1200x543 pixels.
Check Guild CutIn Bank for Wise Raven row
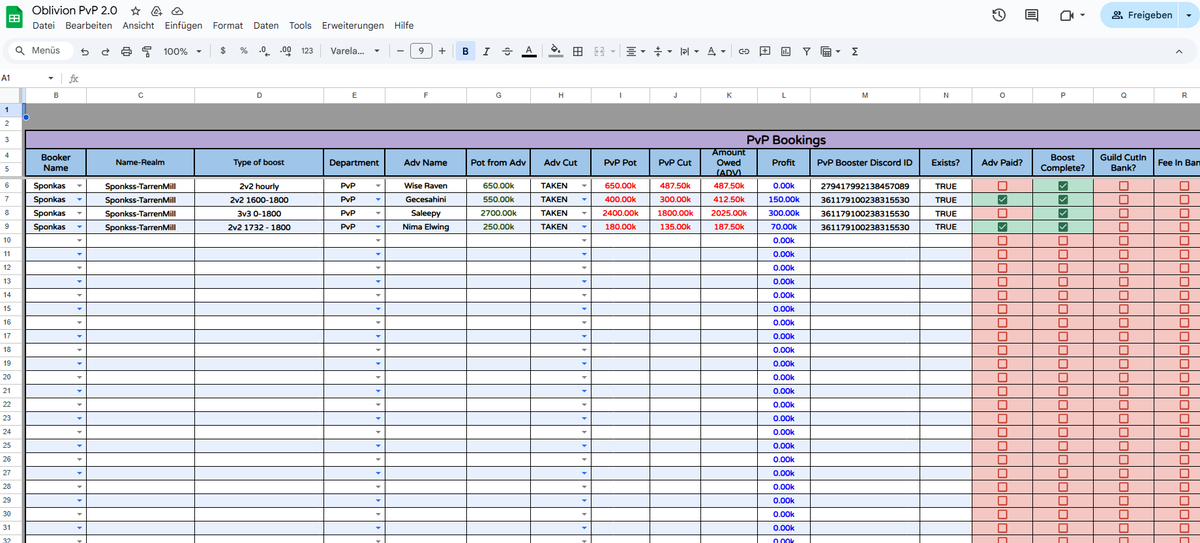pos(1123,186)
